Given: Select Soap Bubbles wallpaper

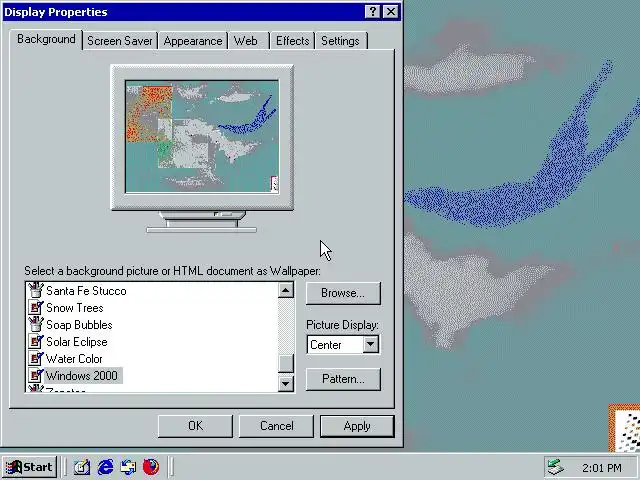Looking at the screenshot, I should click(79, 325).
